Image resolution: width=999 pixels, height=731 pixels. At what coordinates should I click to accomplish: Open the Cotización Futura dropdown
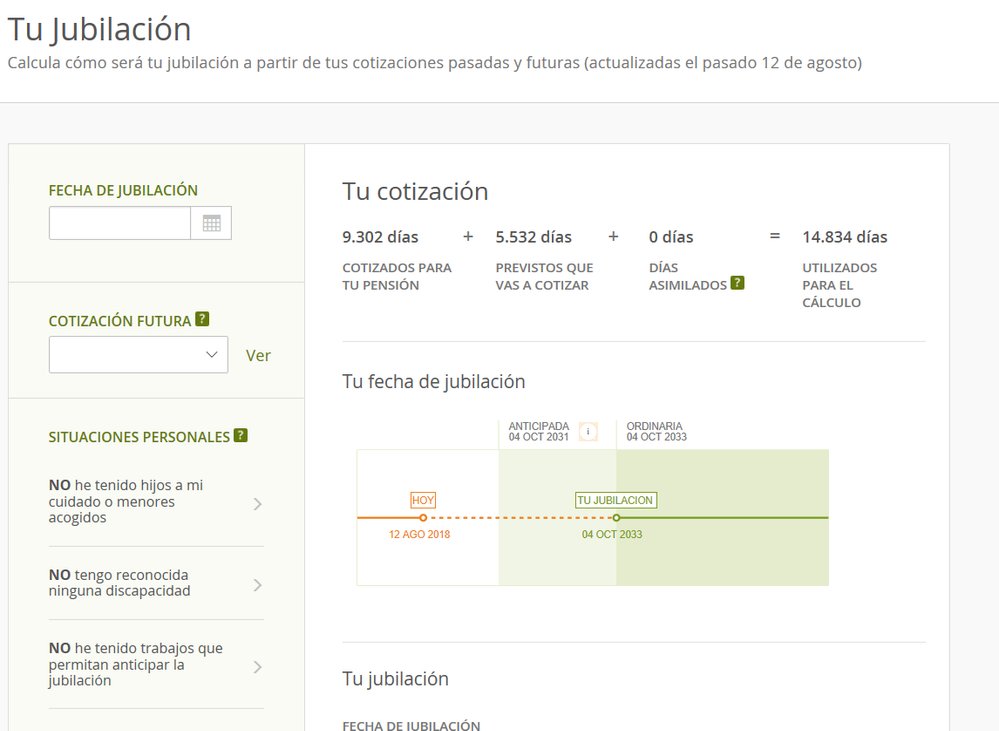click(x=138, y=355)
